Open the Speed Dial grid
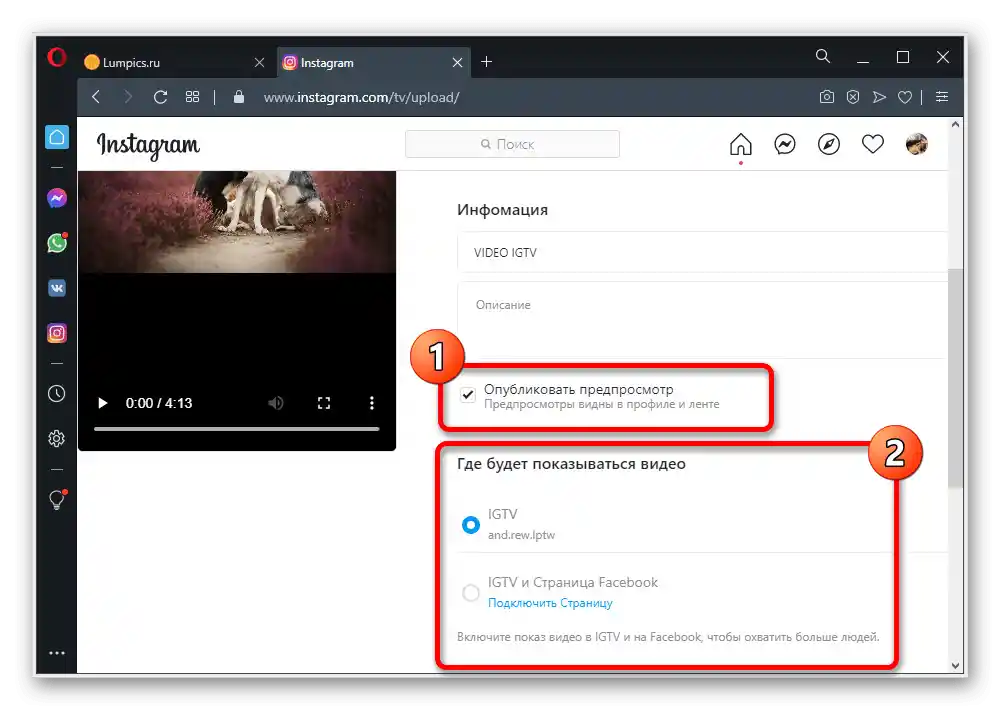1000x710 pixels. click(192, 97)
